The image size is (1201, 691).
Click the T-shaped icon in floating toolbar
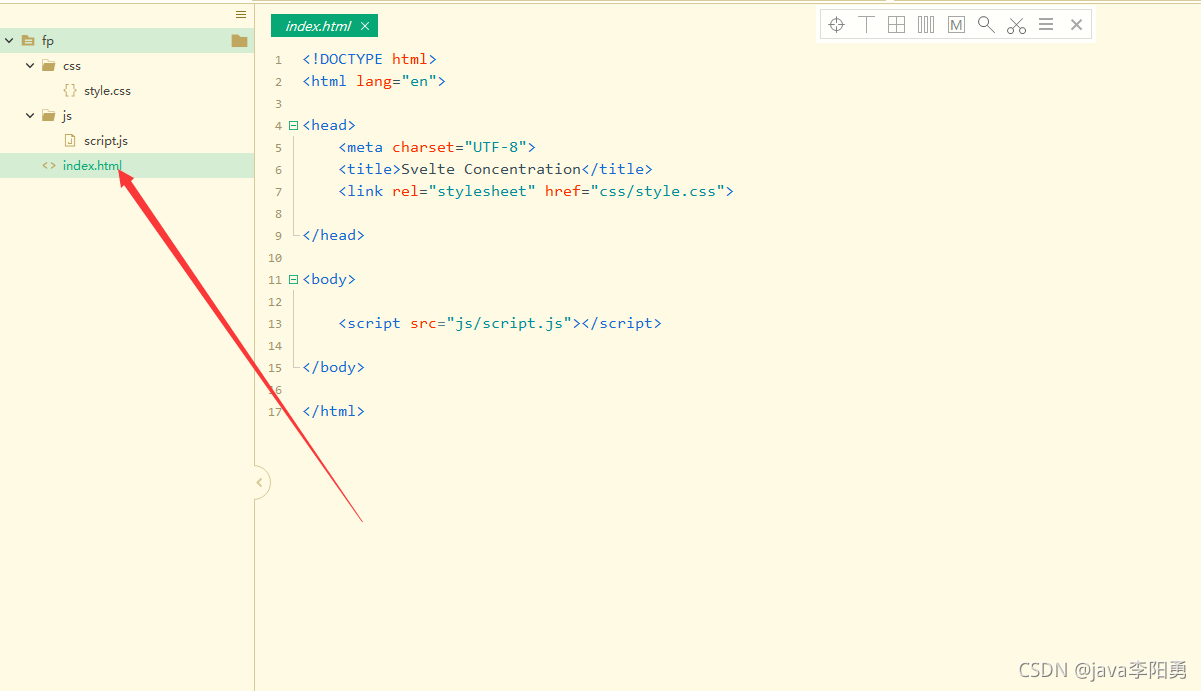tap(867, 25)
